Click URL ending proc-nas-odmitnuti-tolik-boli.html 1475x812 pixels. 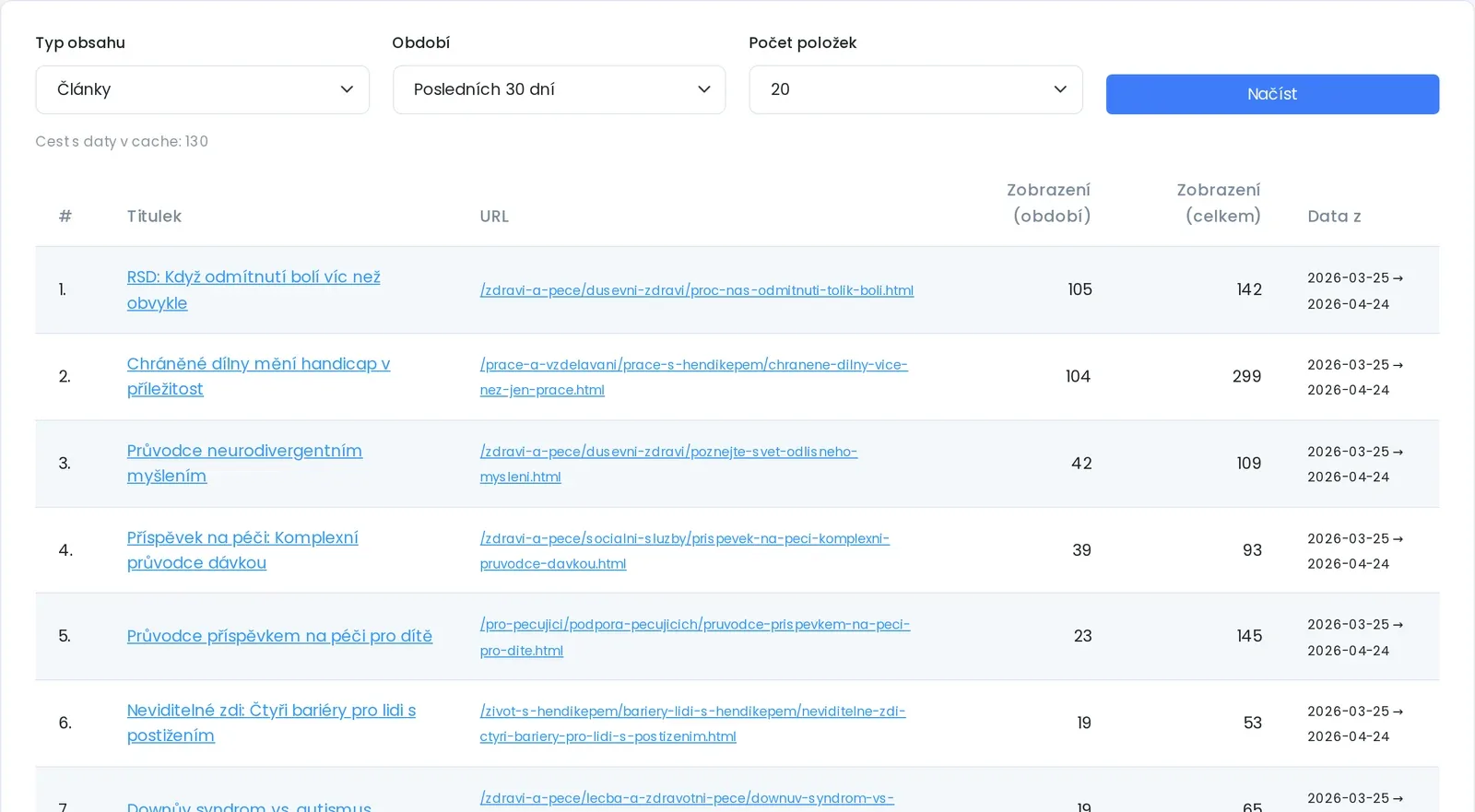[x=697, y=290]
